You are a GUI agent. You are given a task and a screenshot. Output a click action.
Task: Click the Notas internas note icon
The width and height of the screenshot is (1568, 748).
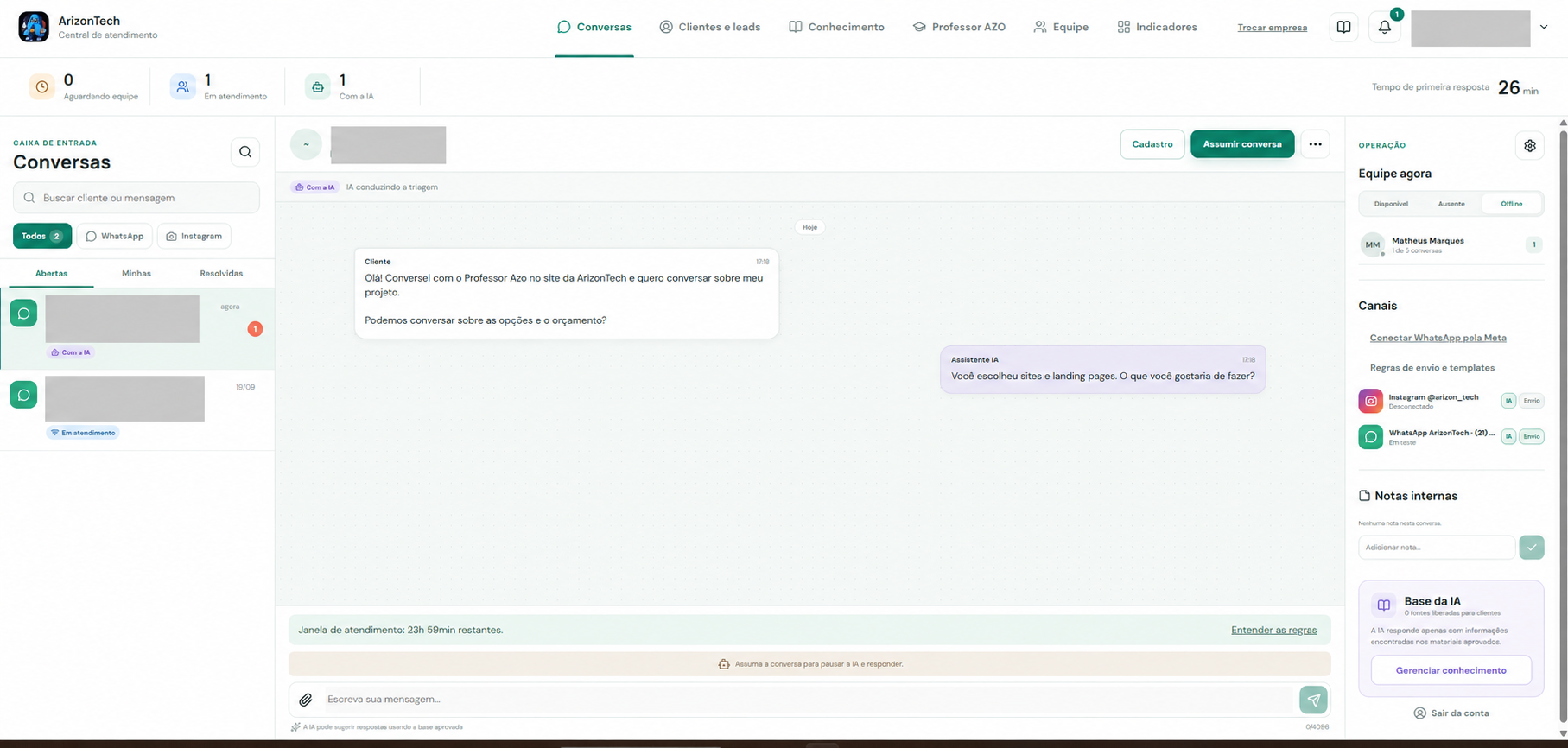point(1365,496)
